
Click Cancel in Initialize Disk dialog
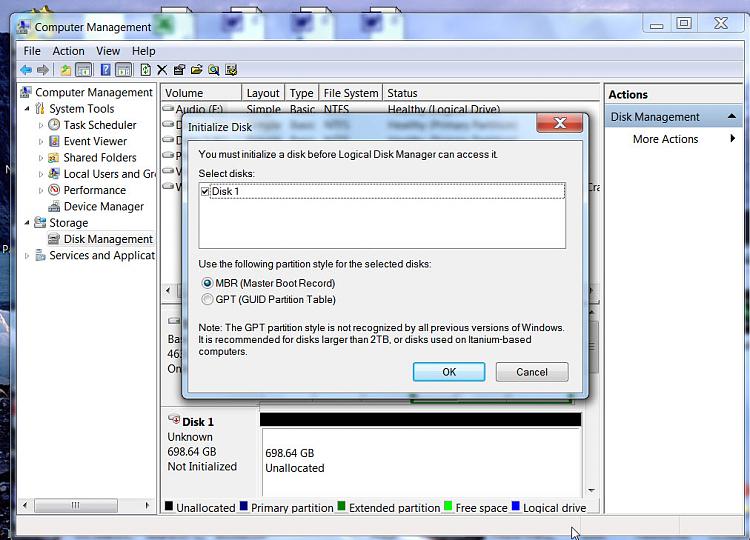tap(532, 372)
